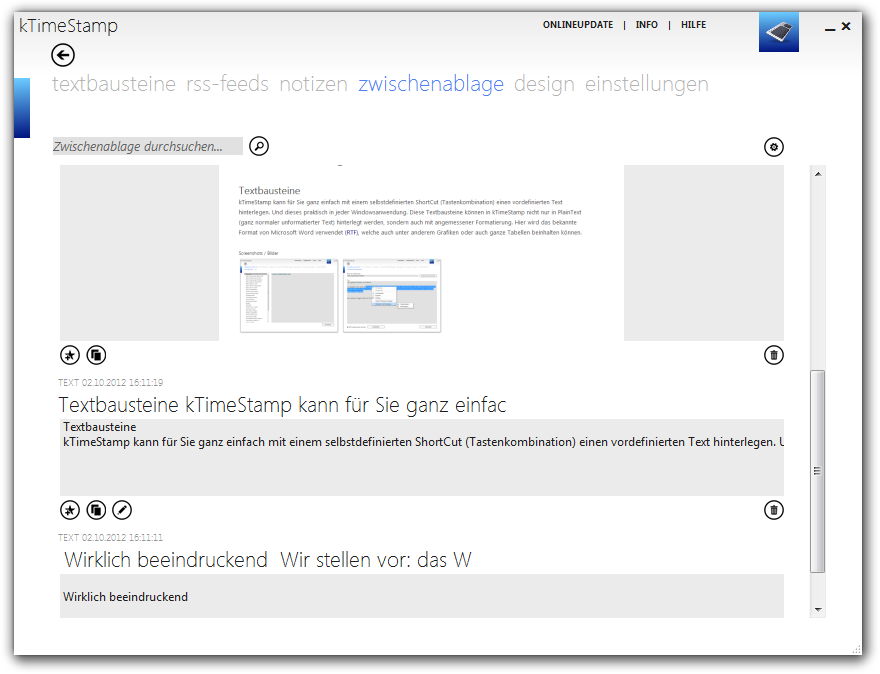The image size is (880, 674).
Task: Switch to the textbausteine tab
Action: click(114, 84)
